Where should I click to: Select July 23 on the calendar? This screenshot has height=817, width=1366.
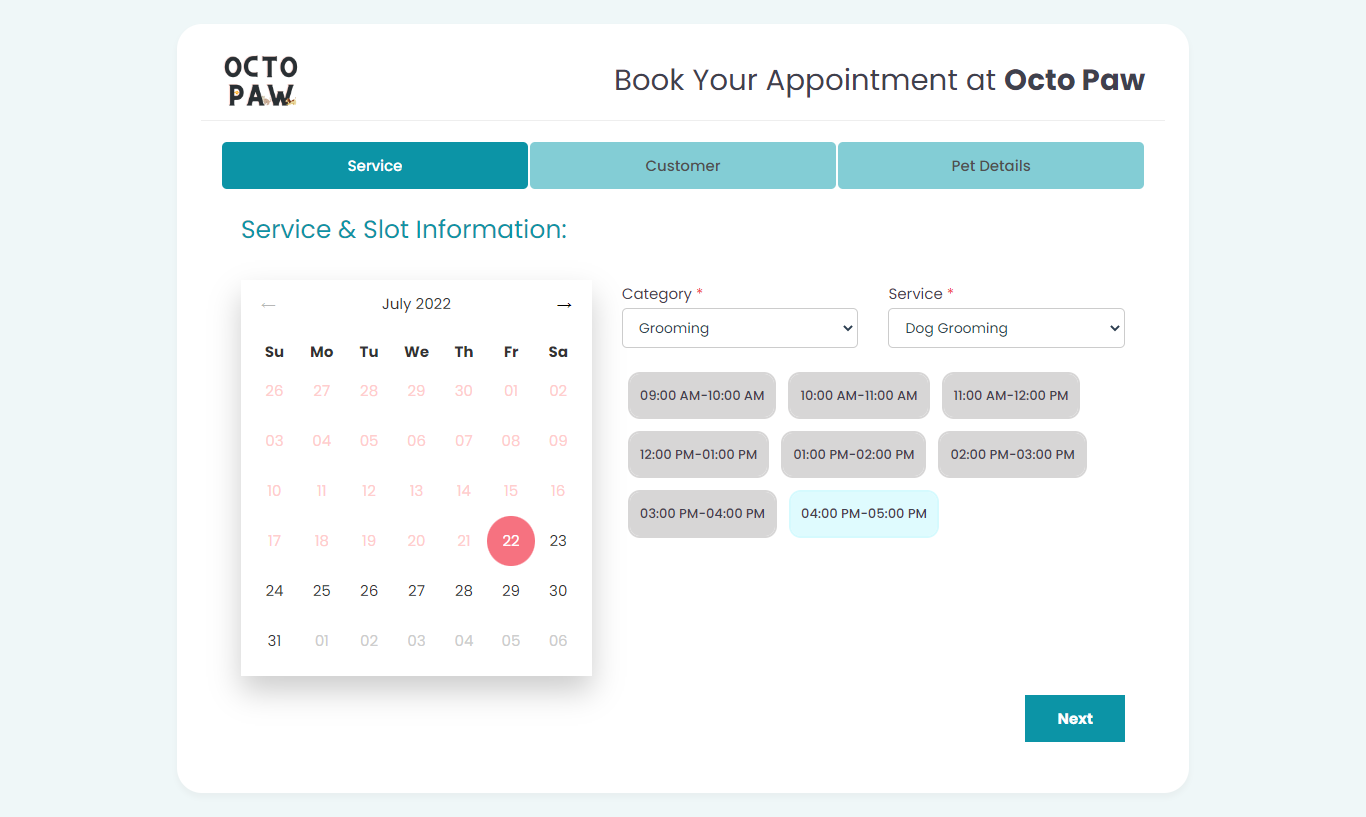[x=558, y=541]
